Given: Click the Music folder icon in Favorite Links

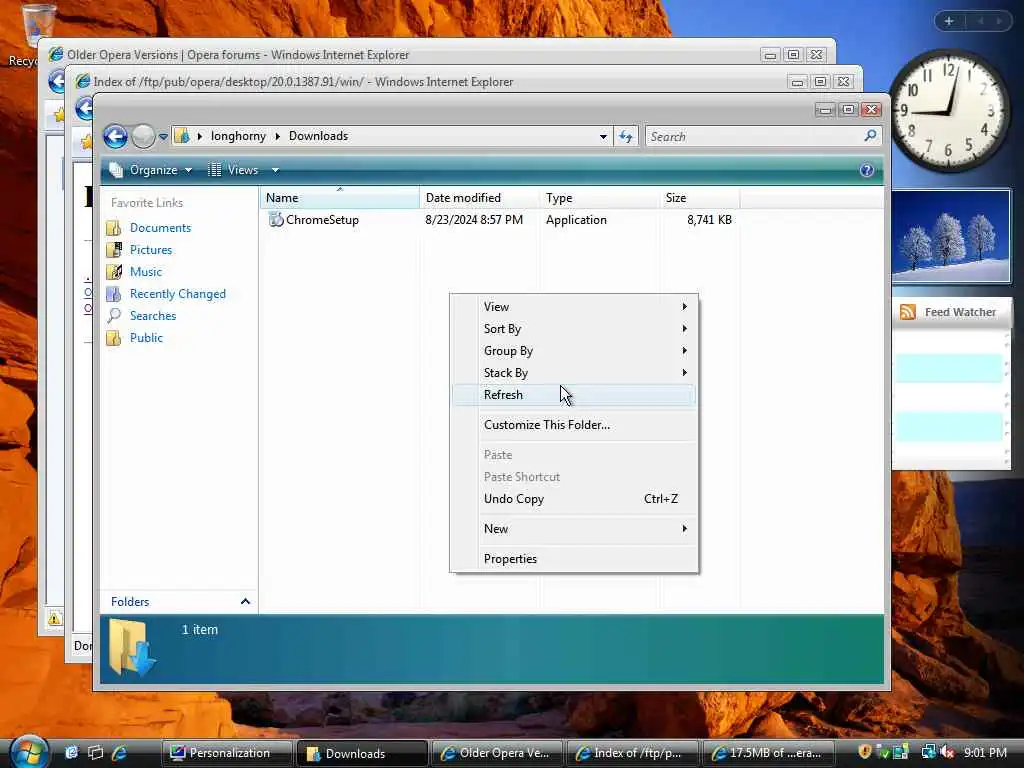Looking at the screenshot, I should (x=114, y=272).
